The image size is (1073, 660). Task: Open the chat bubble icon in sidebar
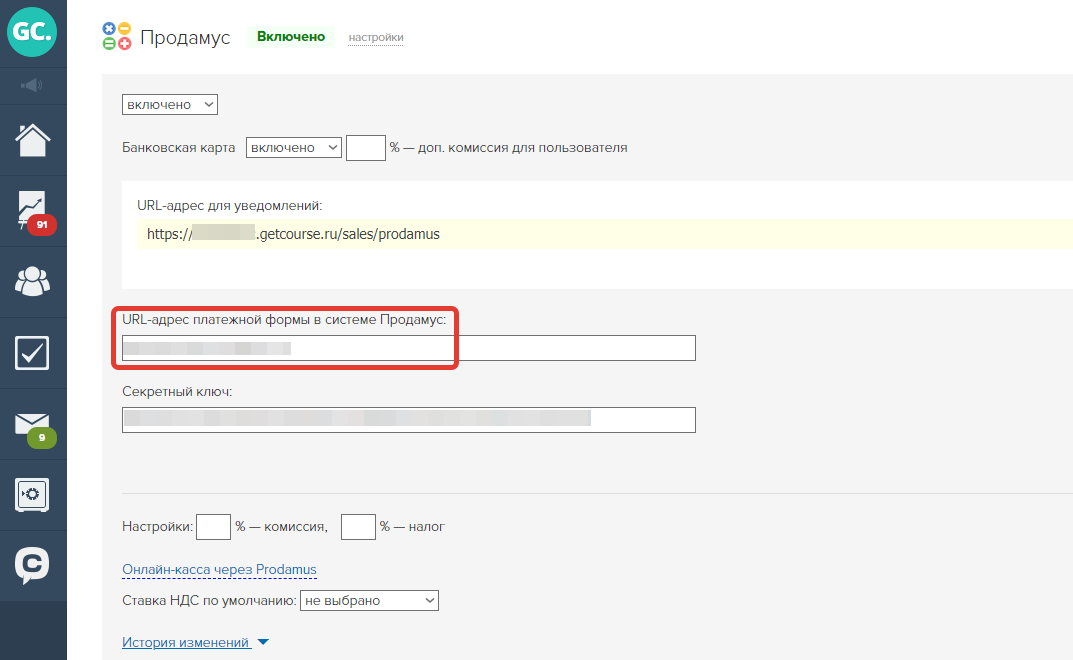click(x=32, y=566)
